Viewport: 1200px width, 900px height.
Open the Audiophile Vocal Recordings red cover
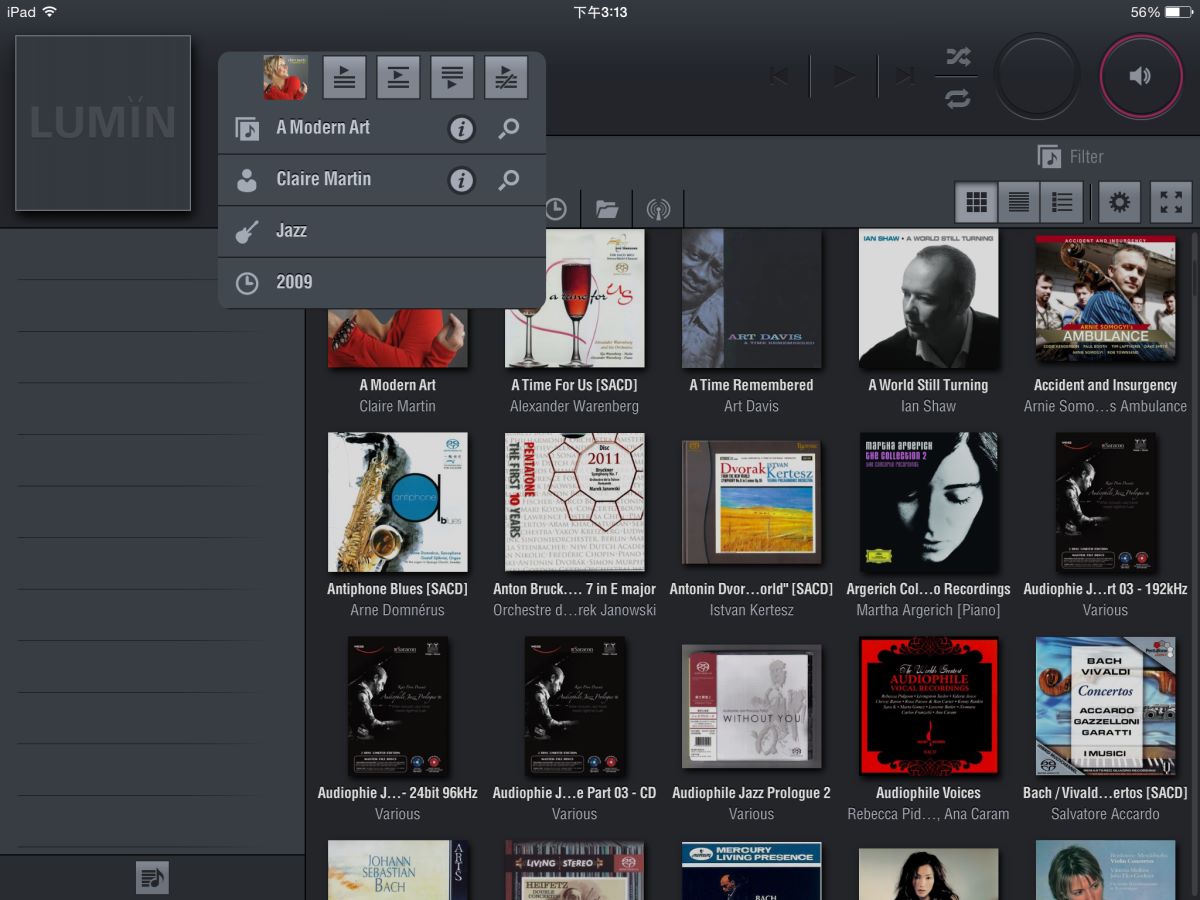928,706
